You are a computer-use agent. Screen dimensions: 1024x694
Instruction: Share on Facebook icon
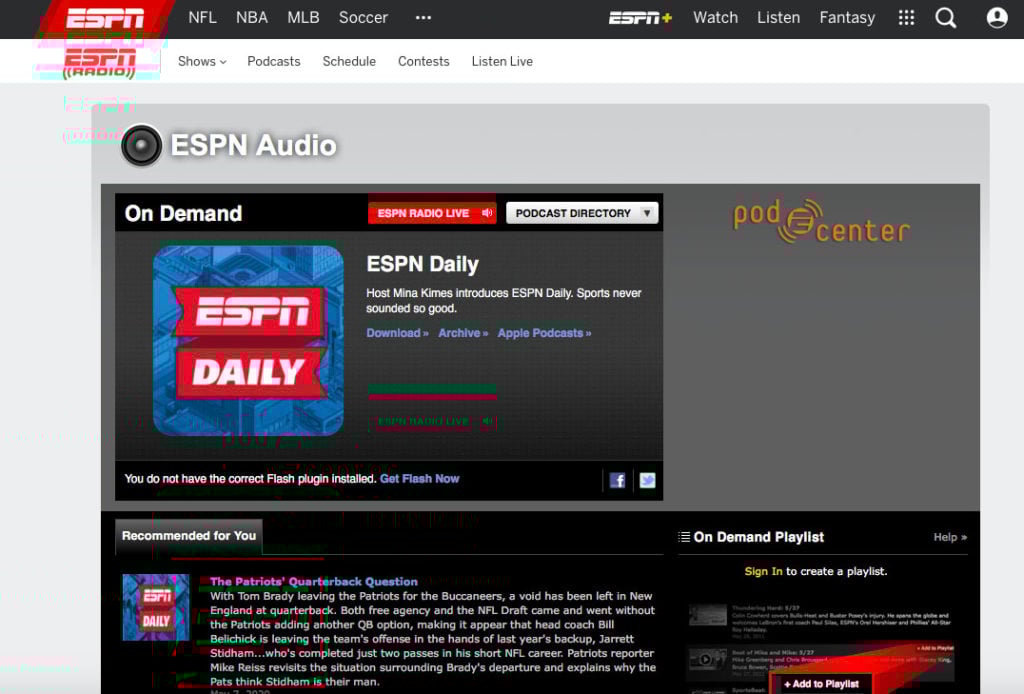(617, 481)
